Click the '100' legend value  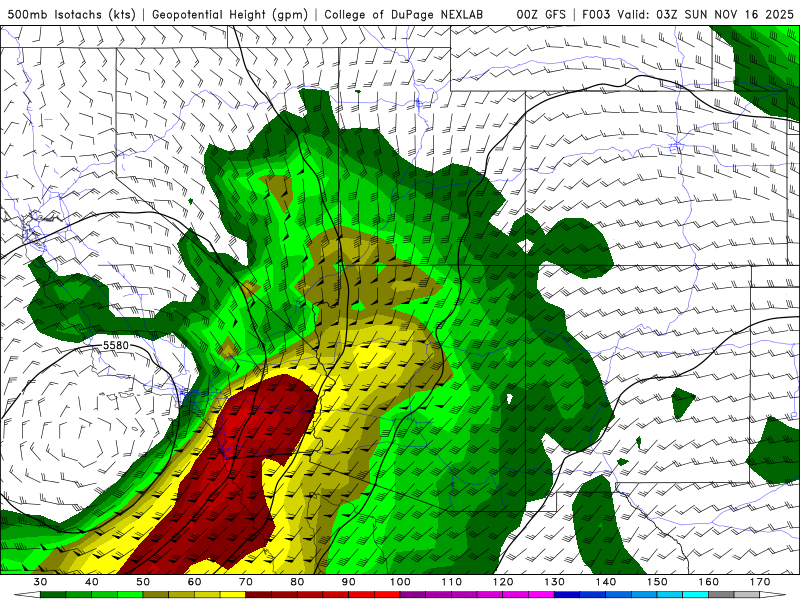[x=400, y=582]
